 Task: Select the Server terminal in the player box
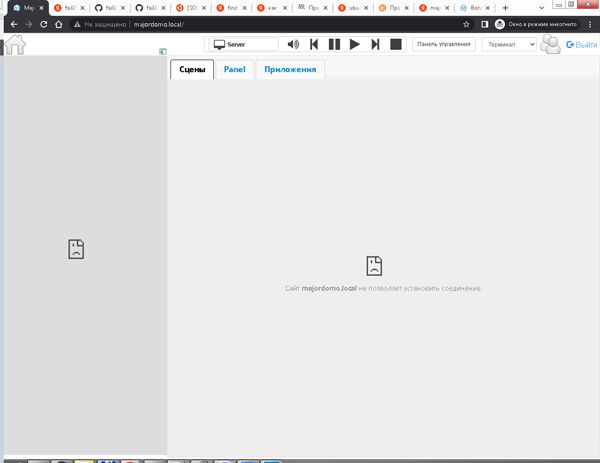pyautogui.click(x=243, y=44)
